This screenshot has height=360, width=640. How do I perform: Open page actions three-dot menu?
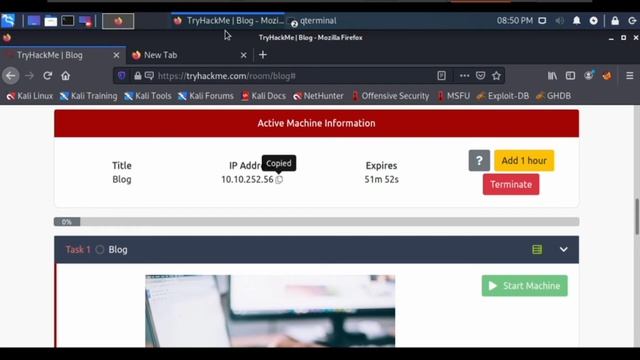(x=464, y=76)
